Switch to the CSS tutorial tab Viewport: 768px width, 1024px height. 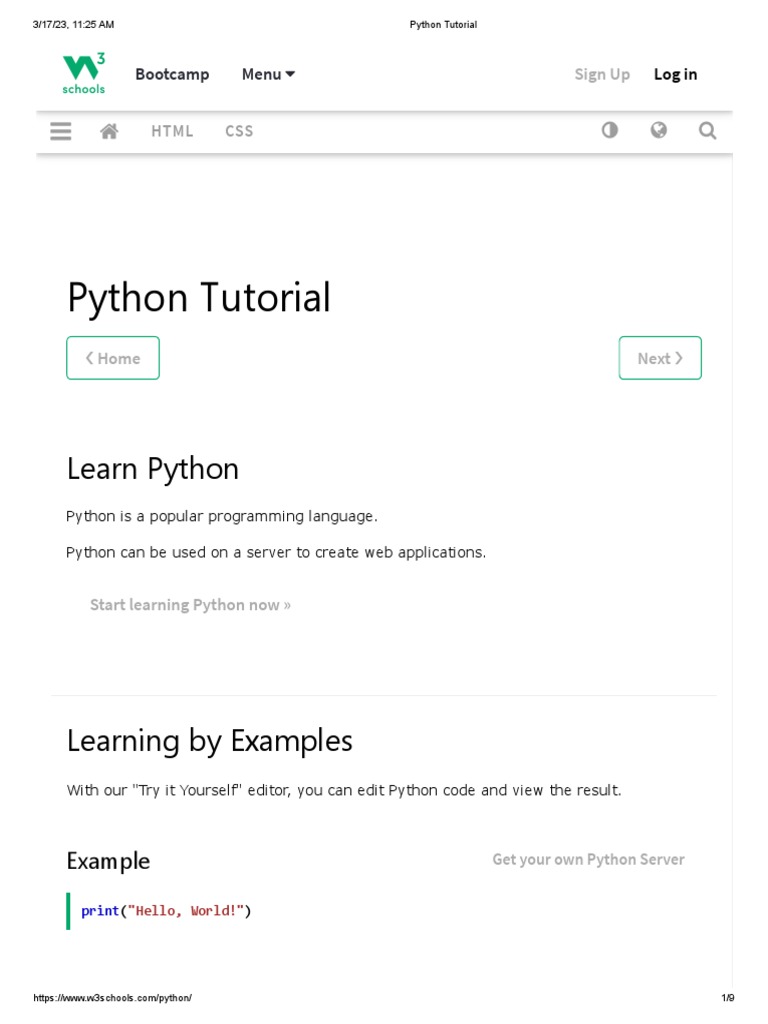[239, 131]
